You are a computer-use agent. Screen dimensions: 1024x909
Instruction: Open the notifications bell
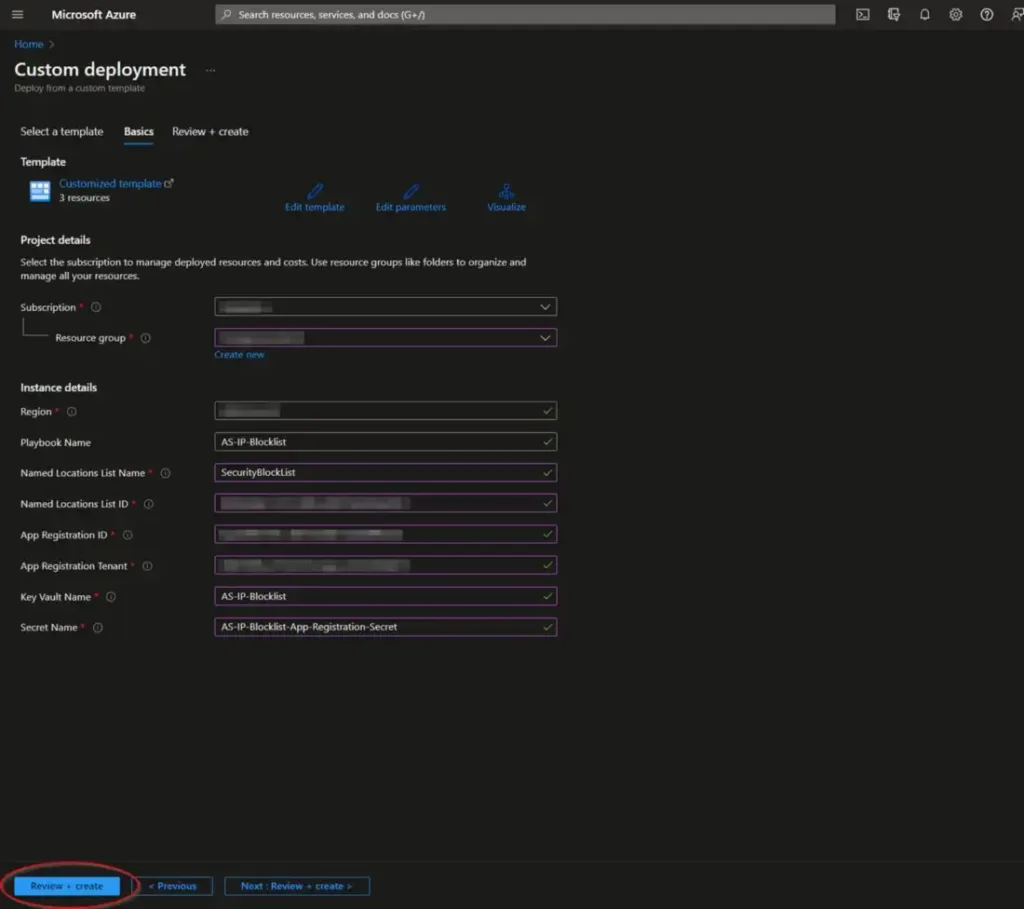[x=925, y=15]
